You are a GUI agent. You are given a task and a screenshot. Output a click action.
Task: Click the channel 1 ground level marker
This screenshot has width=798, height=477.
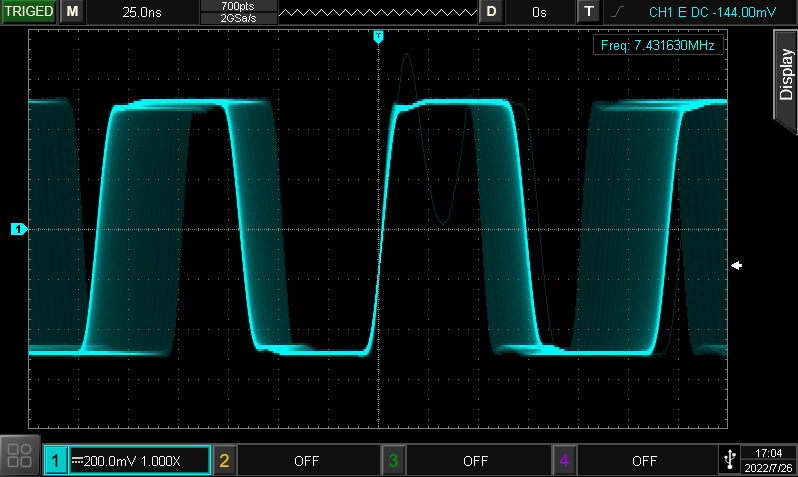click(18, 230)
